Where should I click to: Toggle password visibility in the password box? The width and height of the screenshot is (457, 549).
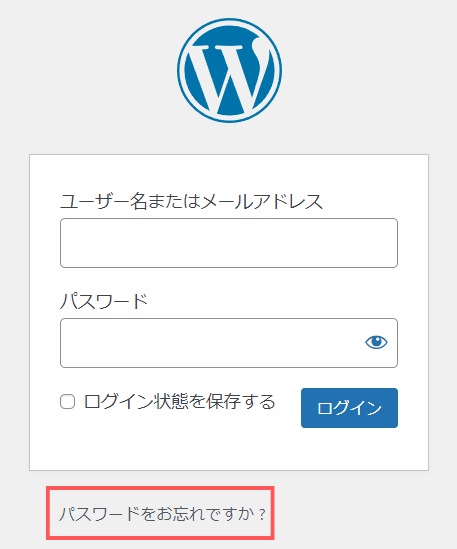pos(376,342)
